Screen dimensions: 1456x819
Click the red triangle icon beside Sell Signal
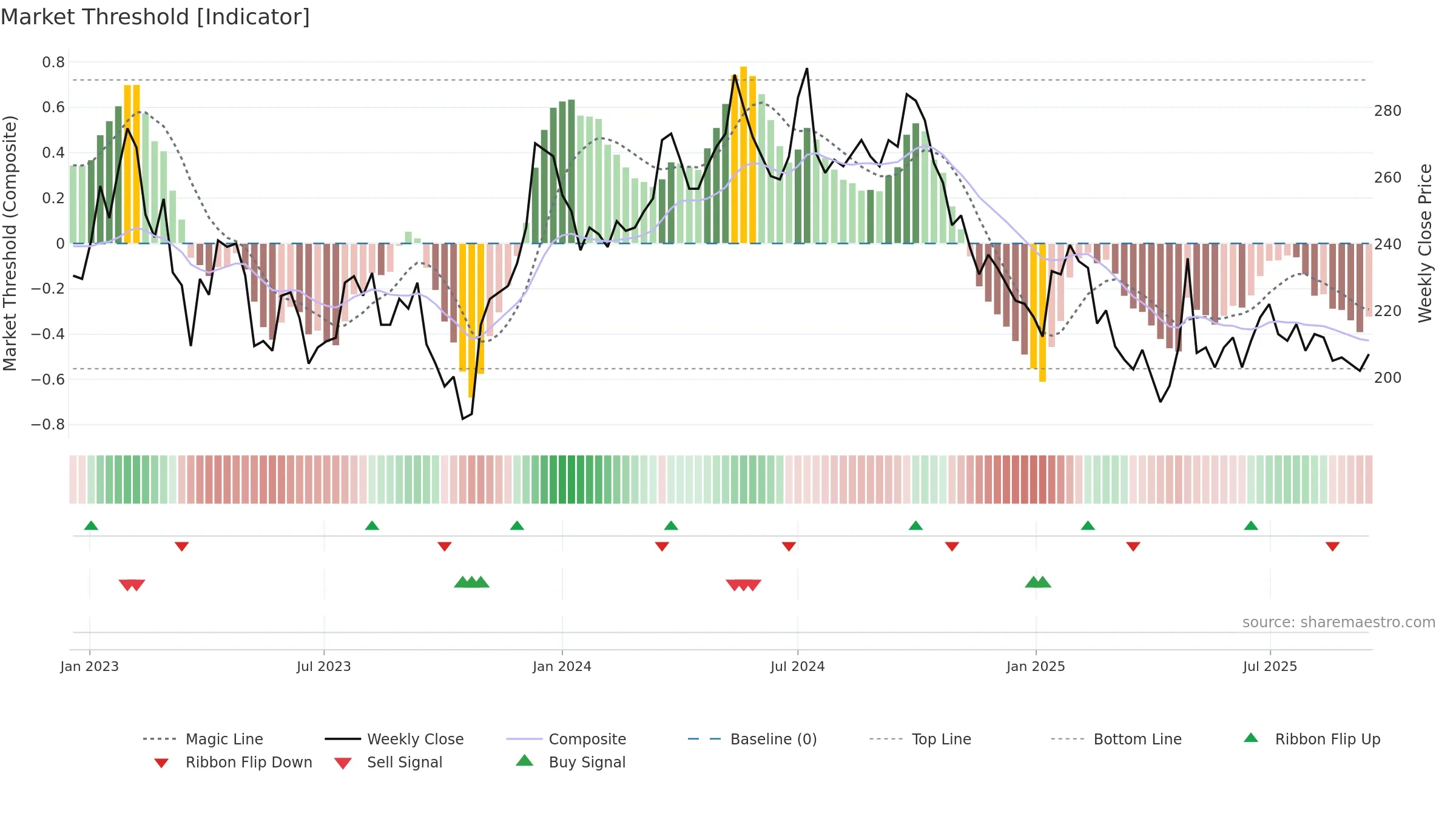pos(343,763)
